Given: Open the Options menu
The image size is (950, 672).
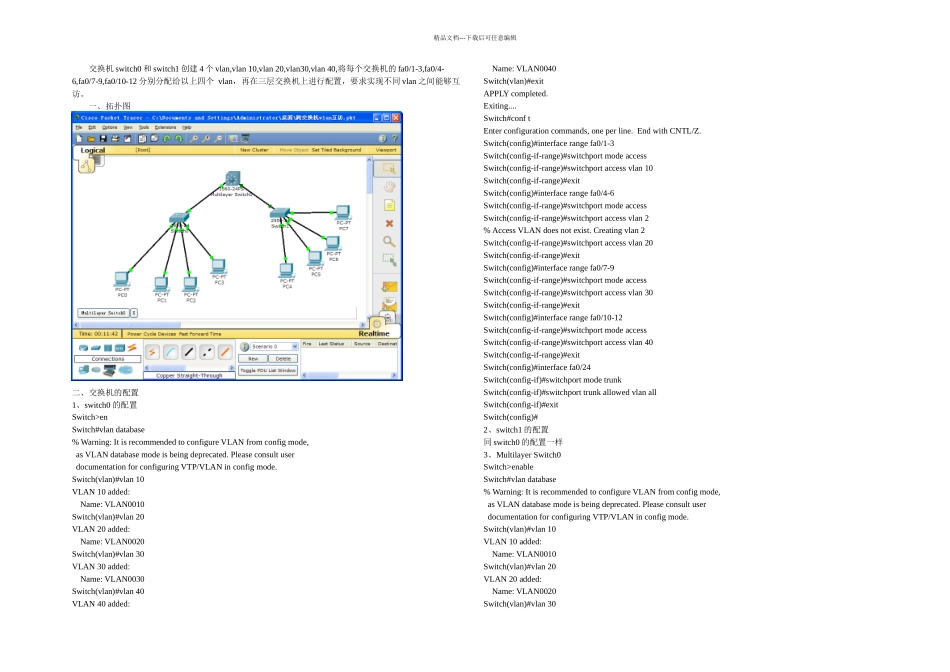Looking at the screenshot, I should (x=110, y=127).
